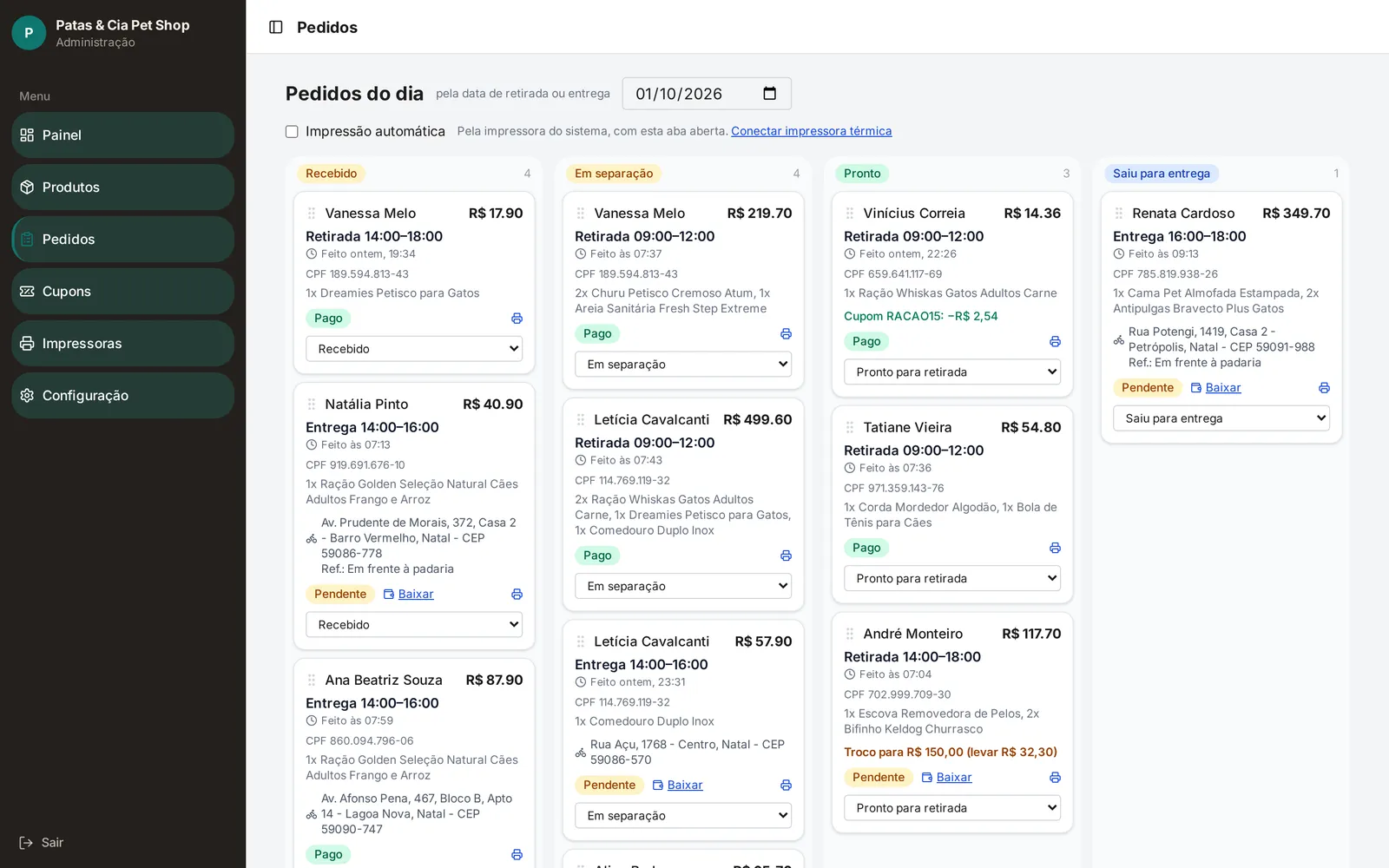Viewport: 1389px width, 868px height.
Task: Grab drag handle of Vanessa Melo R$ 219.70 card
Action: point(581,214)
